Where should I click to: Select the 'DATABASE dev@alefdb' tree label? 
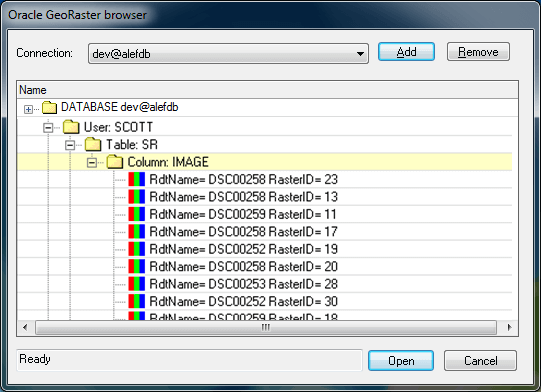pyautogui.click(x=120, y=107)
